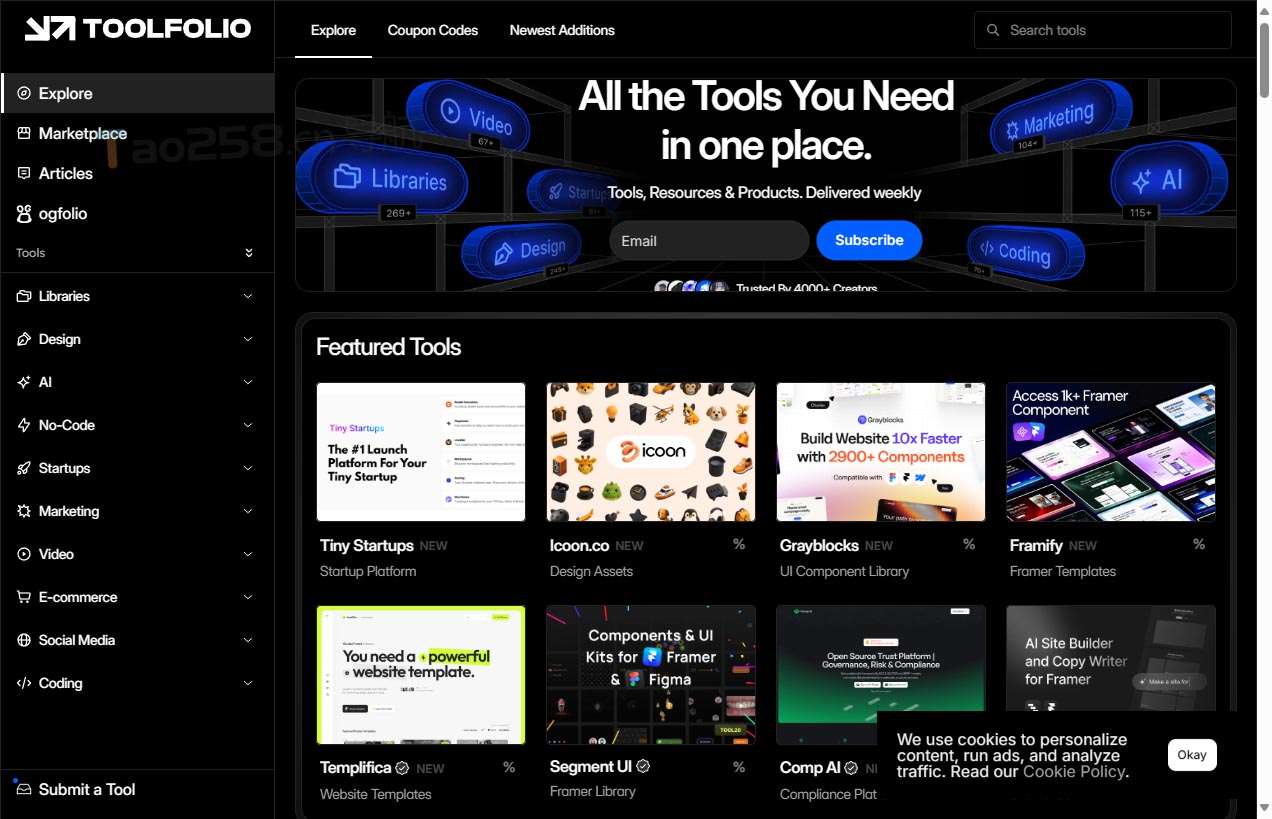Click the Explore compass icon in sidebar
The height and width of the screenshot is (819, 1272).
[24, 93]
